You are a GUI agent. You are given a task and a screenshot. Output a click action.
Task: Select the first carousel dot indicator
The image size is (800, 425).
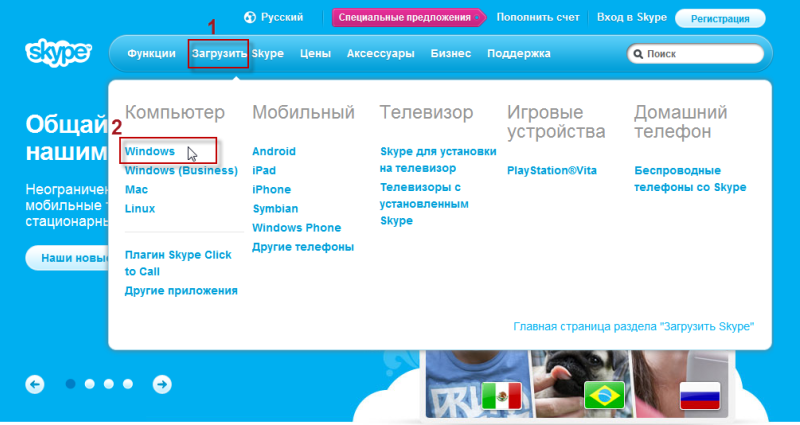click(x=71, y=384)
